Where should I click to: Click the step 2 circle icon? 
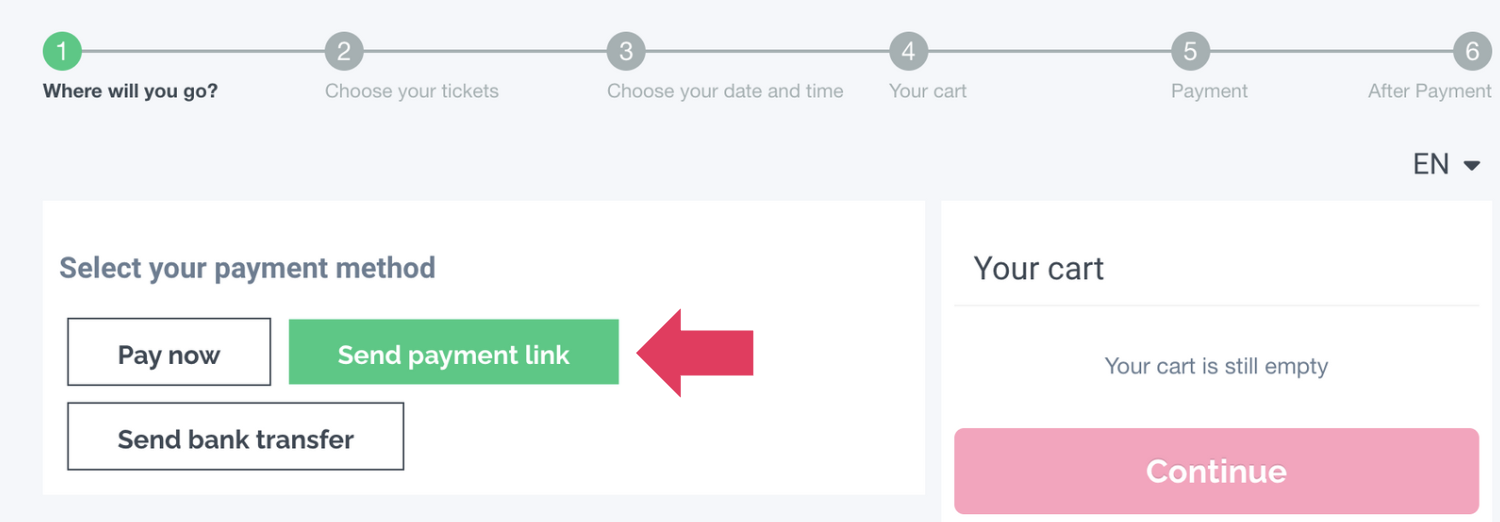coord(344,52)
